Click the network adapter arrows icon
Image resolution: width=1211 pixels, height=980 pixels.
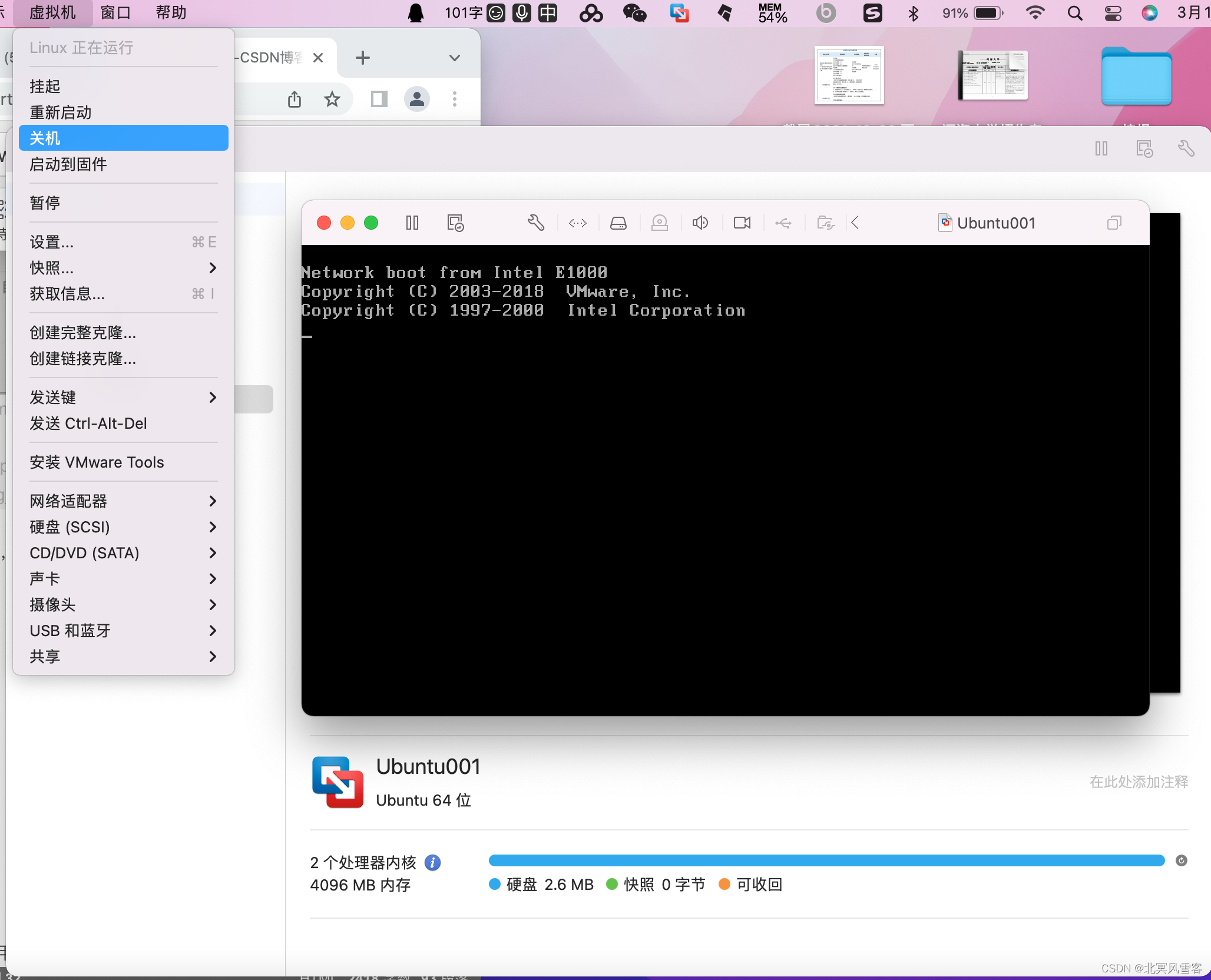pos(578,223)
